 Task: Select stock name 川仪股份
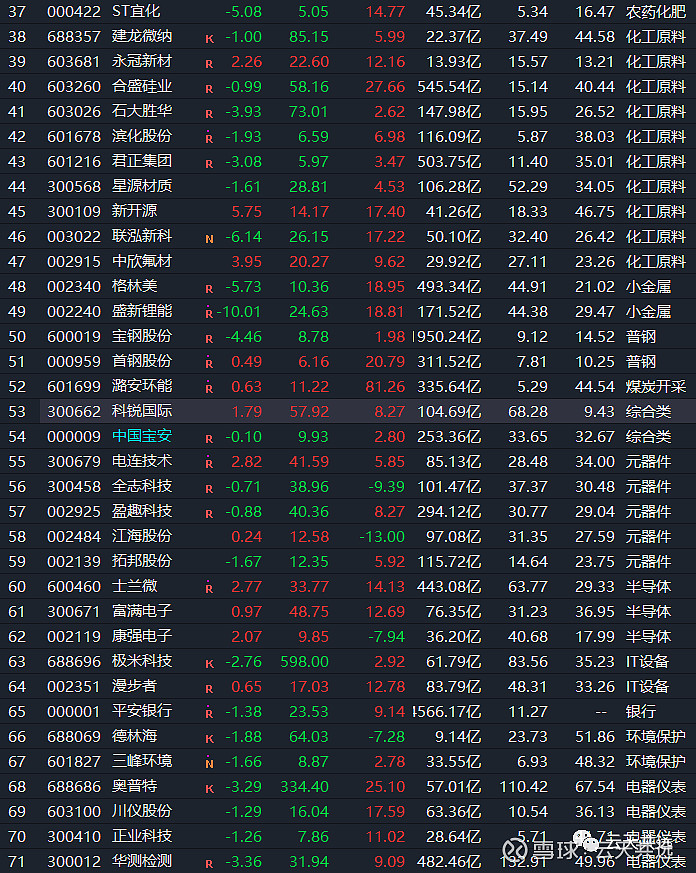[x=142, y=811]
